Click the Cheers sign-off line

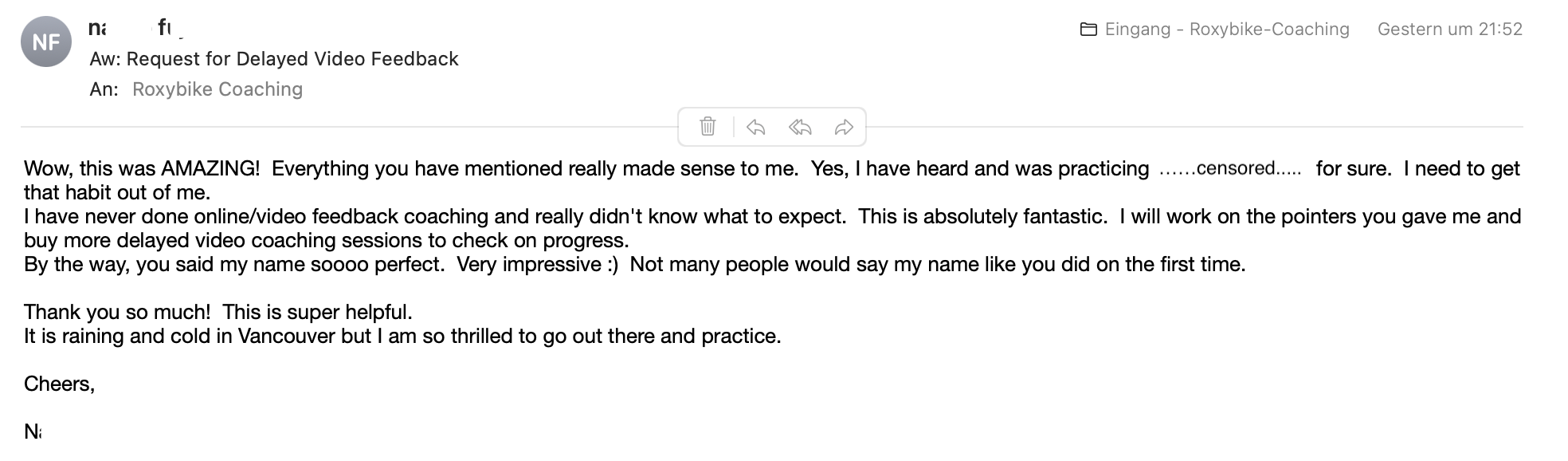point(59,384)
